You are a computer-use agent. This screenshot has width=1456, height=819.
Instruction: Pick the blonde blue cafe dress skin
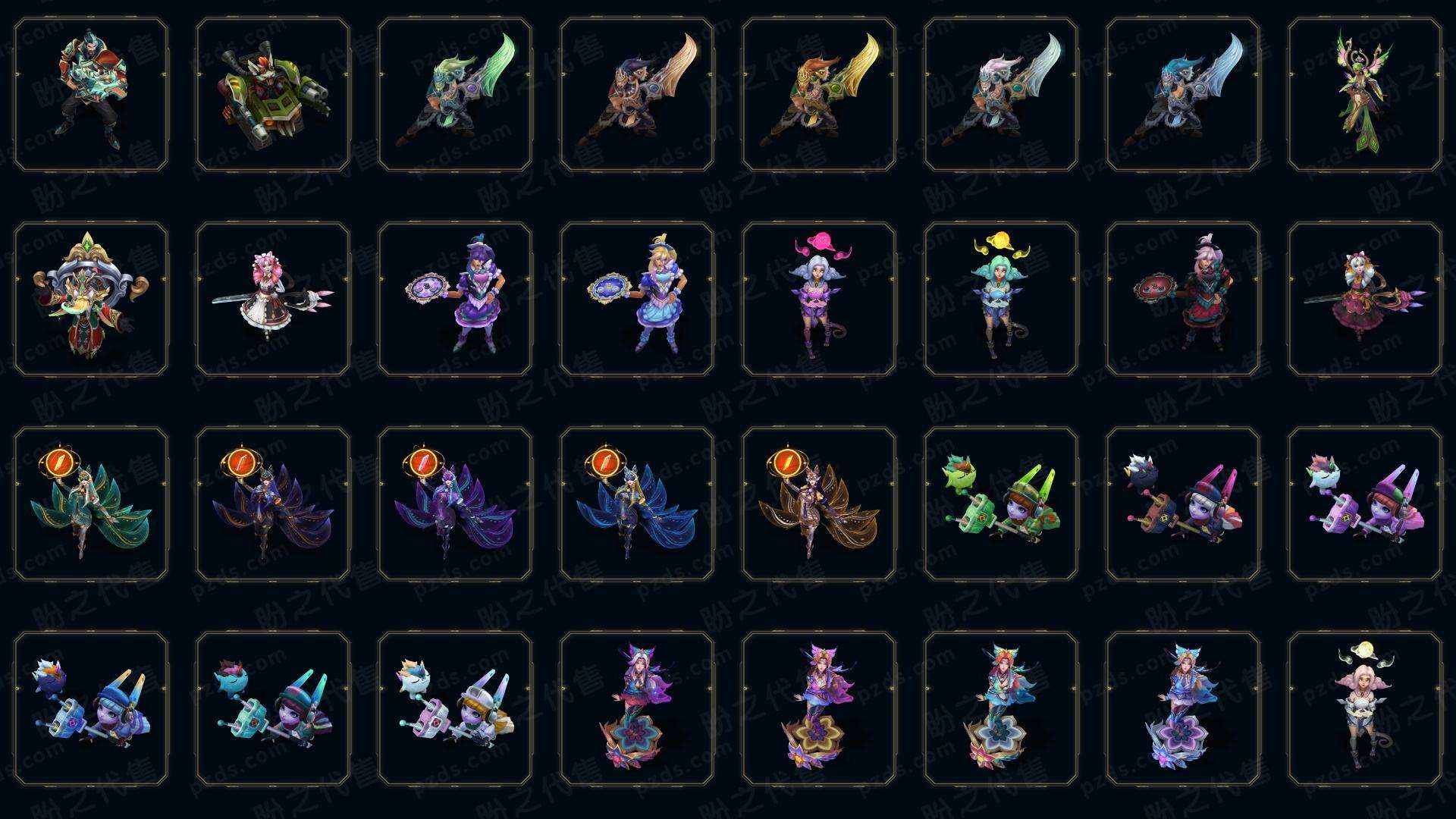[x=637, y=299]
